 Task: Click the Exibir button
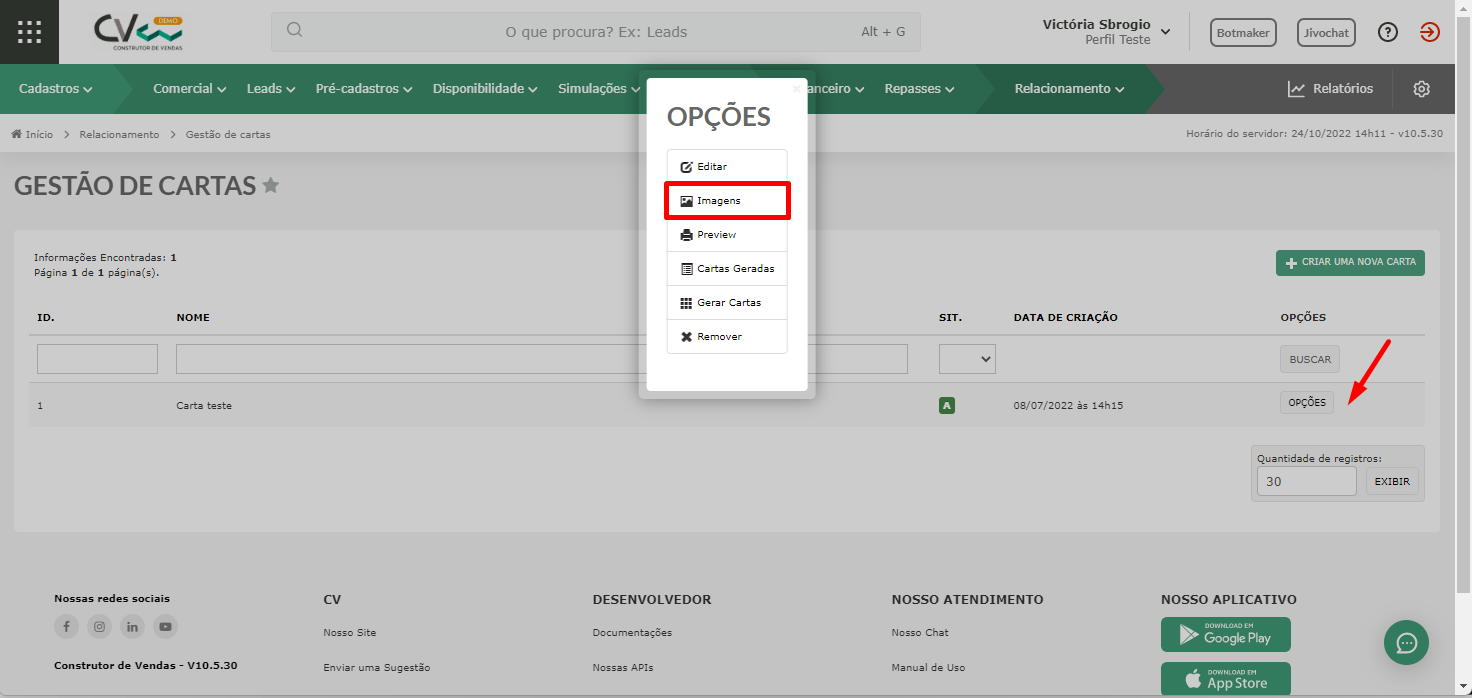[x=1392, y=481]
